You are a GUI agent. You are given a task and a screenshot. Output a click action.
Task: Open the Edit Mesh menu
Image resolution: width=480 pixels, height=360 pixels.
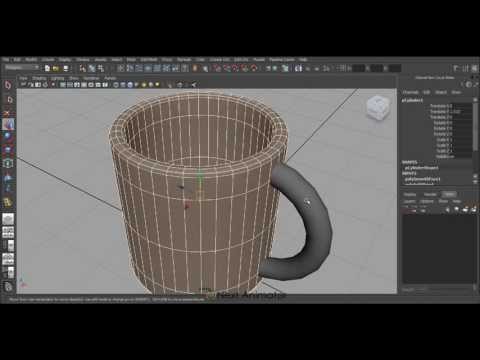click(149, 60)
